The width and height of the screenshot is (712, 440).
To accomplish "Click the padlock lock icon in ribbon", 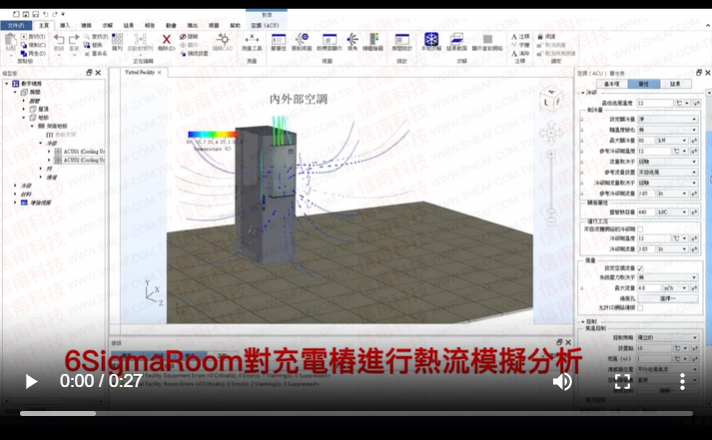I will [540, 36].
